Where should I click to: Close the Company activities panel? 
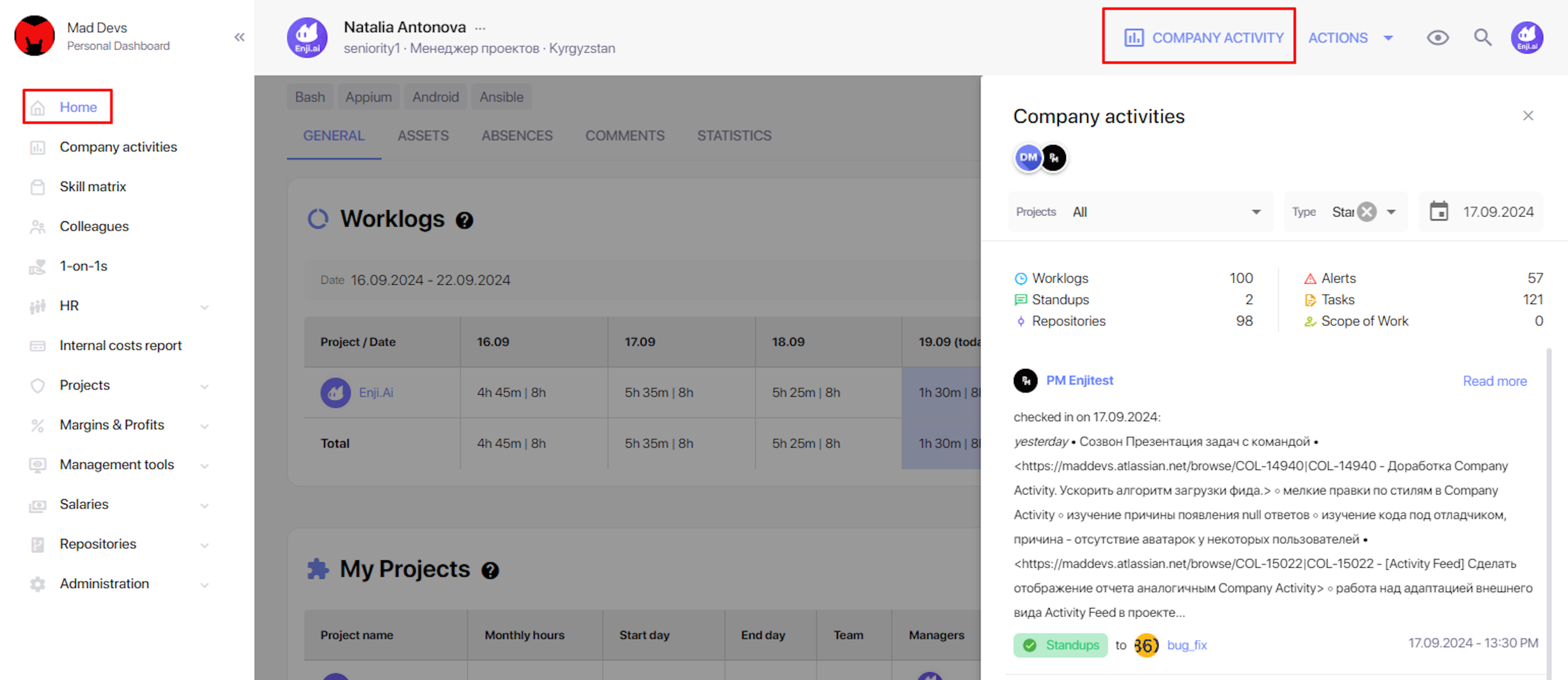[1528, 116]
